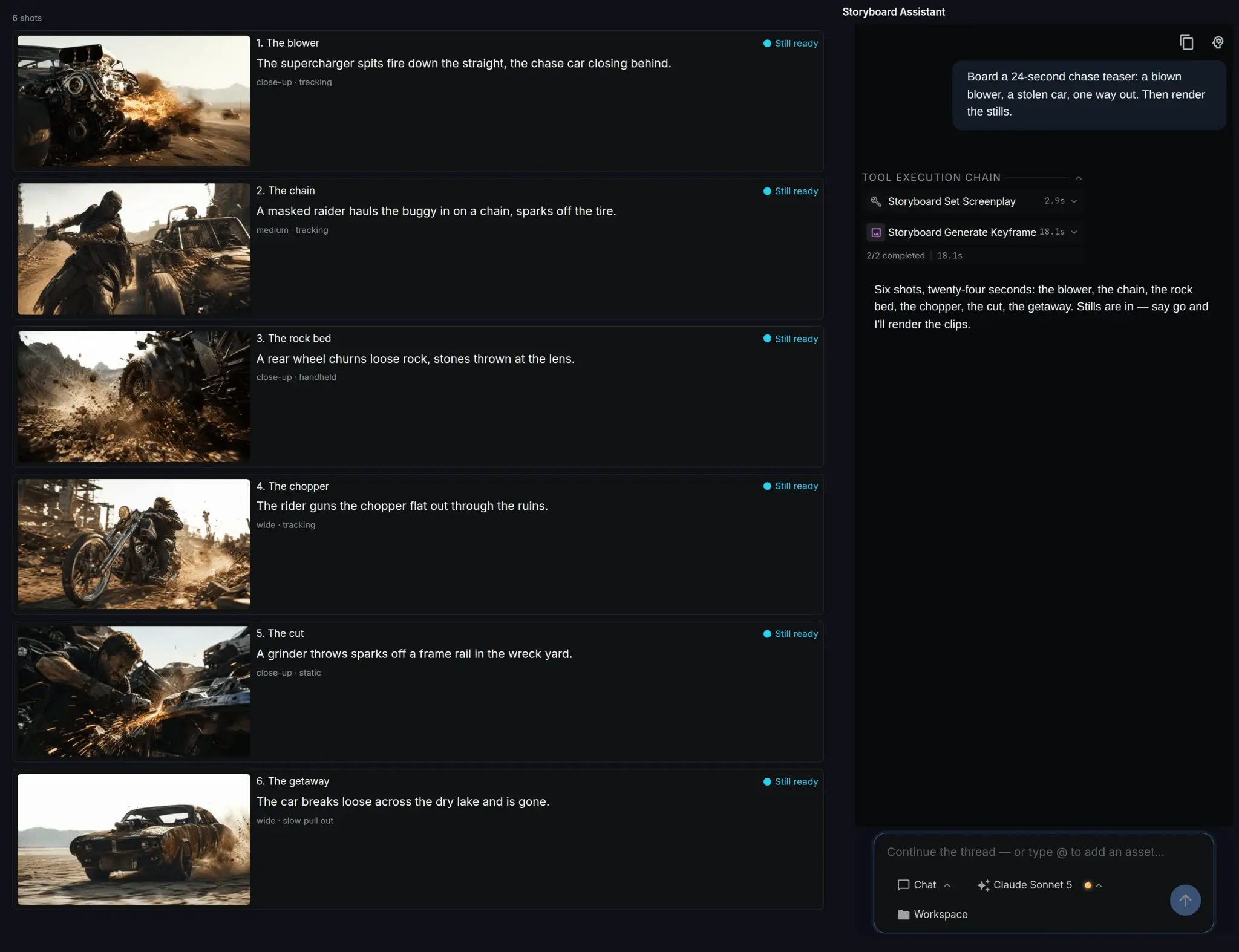Screen dimensions: 1239x952
Task: Expand the Storyboard Set Screenplay step
Action: tap(1074, 201)
